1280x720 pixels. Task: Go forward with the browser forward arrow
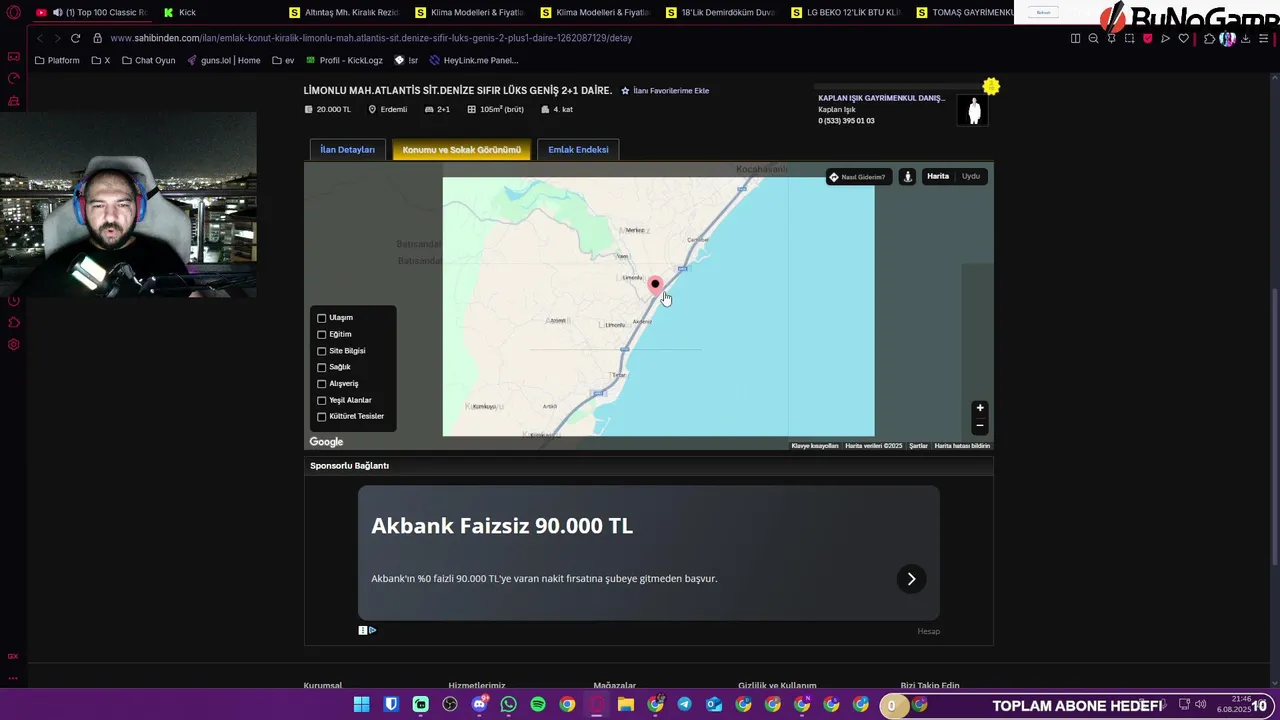(57, 38)
